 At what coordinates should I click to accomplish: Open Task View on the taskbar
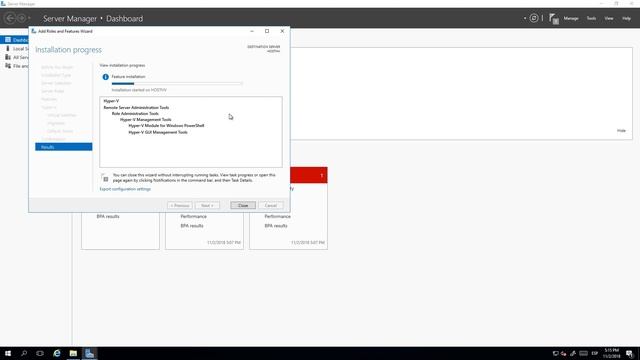40,353
